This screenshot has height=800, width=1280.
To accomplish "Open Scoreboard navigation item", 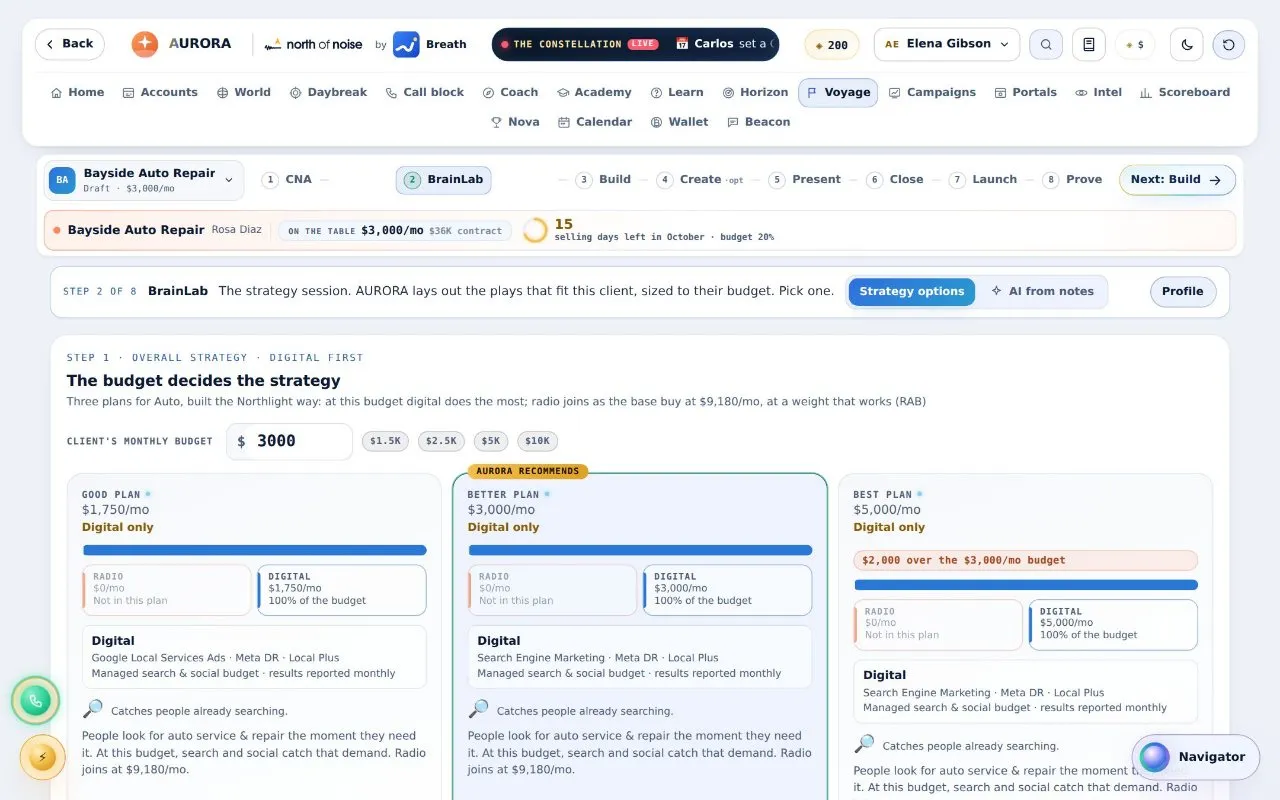I will click(x=1185, y=92).
